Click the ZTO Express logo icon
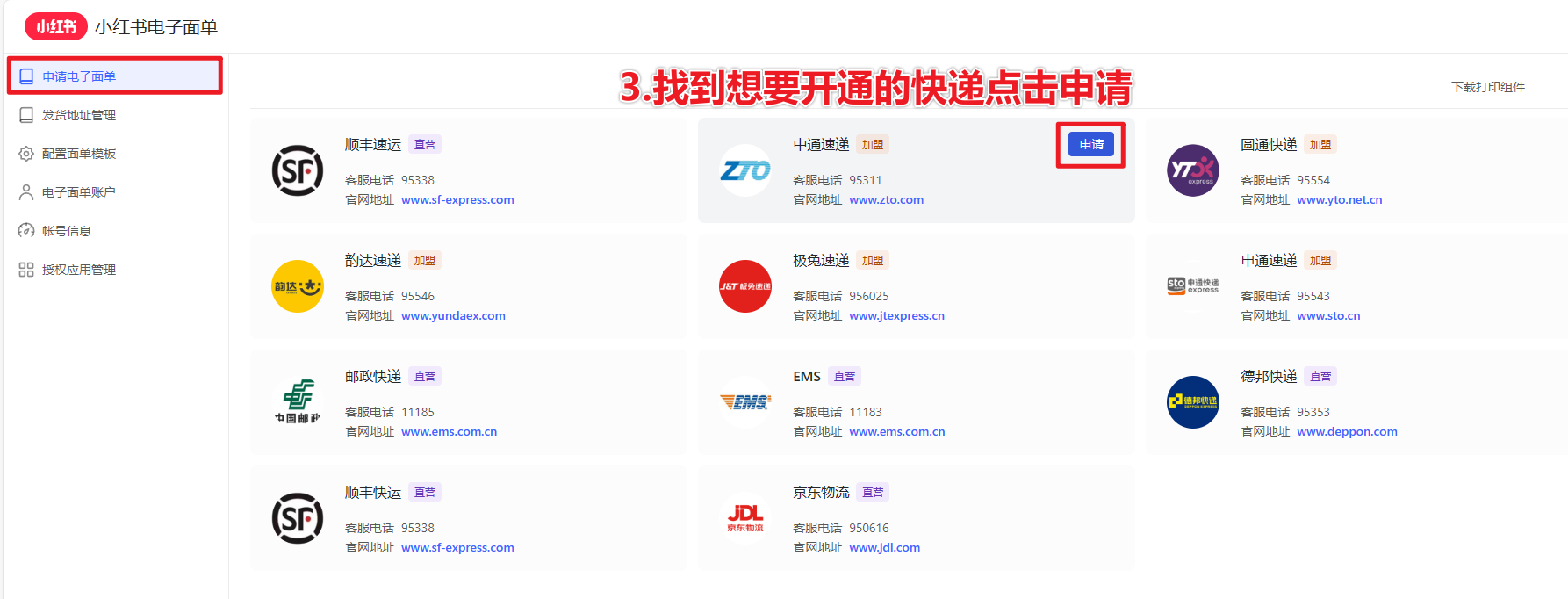The image size is (1568, 599). (744, 170)
